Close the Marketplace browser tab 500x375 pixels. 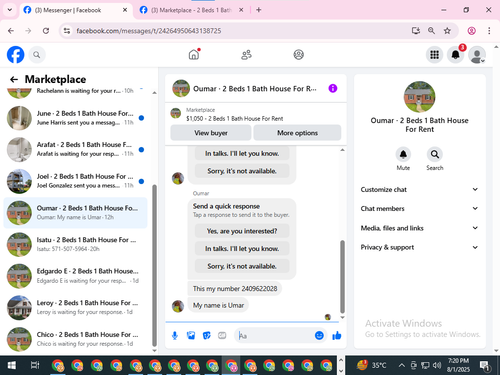241,10
